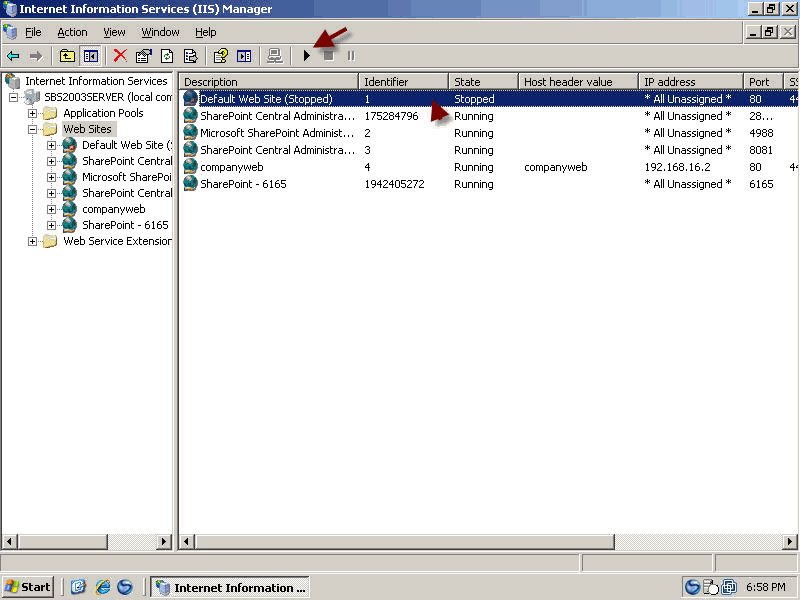Image resolution: width=800 pixels, height=600 pixels.
Task: Click the Default Web Site tree icon
Action: [70, 145]
